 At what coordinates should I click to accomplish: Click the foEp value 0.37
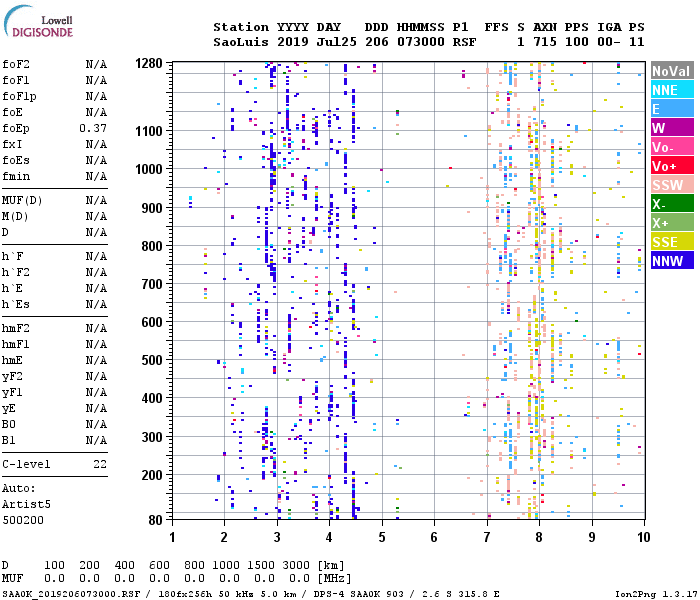tap(93, 129)
